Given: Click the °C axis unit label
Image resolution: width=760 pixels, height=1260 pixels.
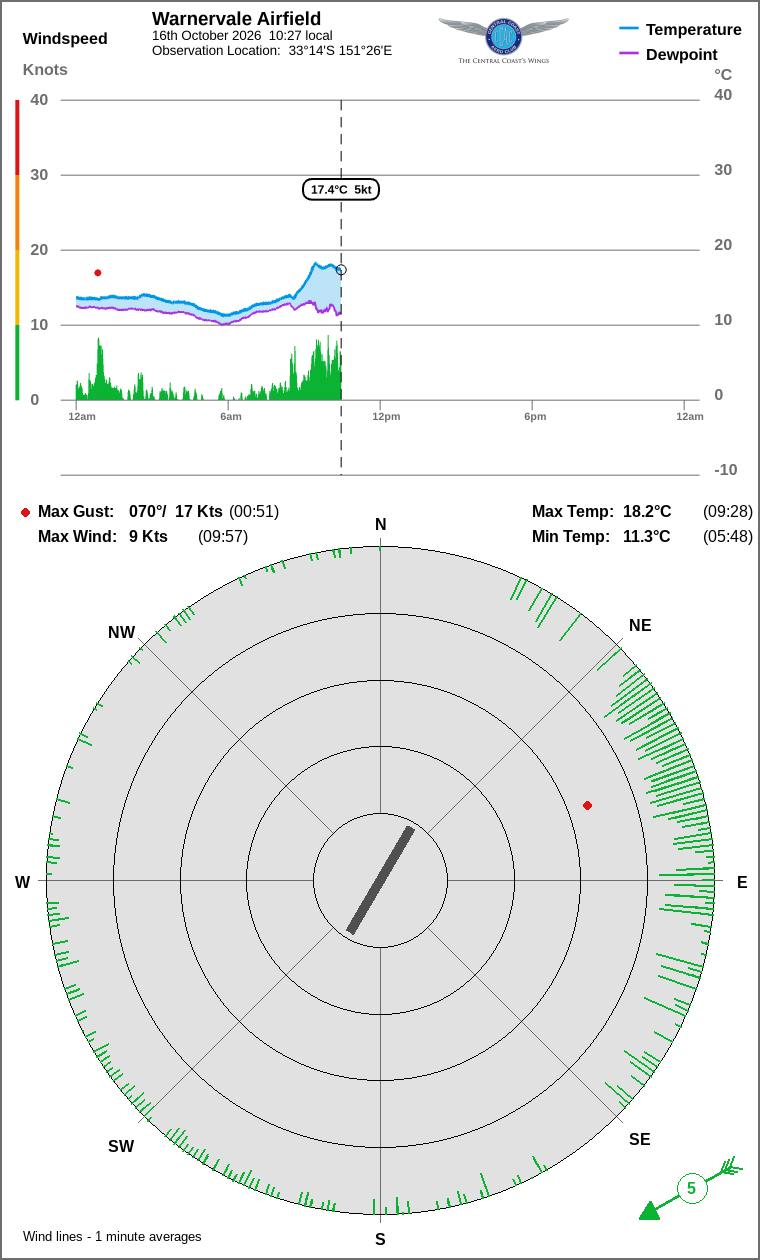Looking at the screenshot, I should (723, 75).
